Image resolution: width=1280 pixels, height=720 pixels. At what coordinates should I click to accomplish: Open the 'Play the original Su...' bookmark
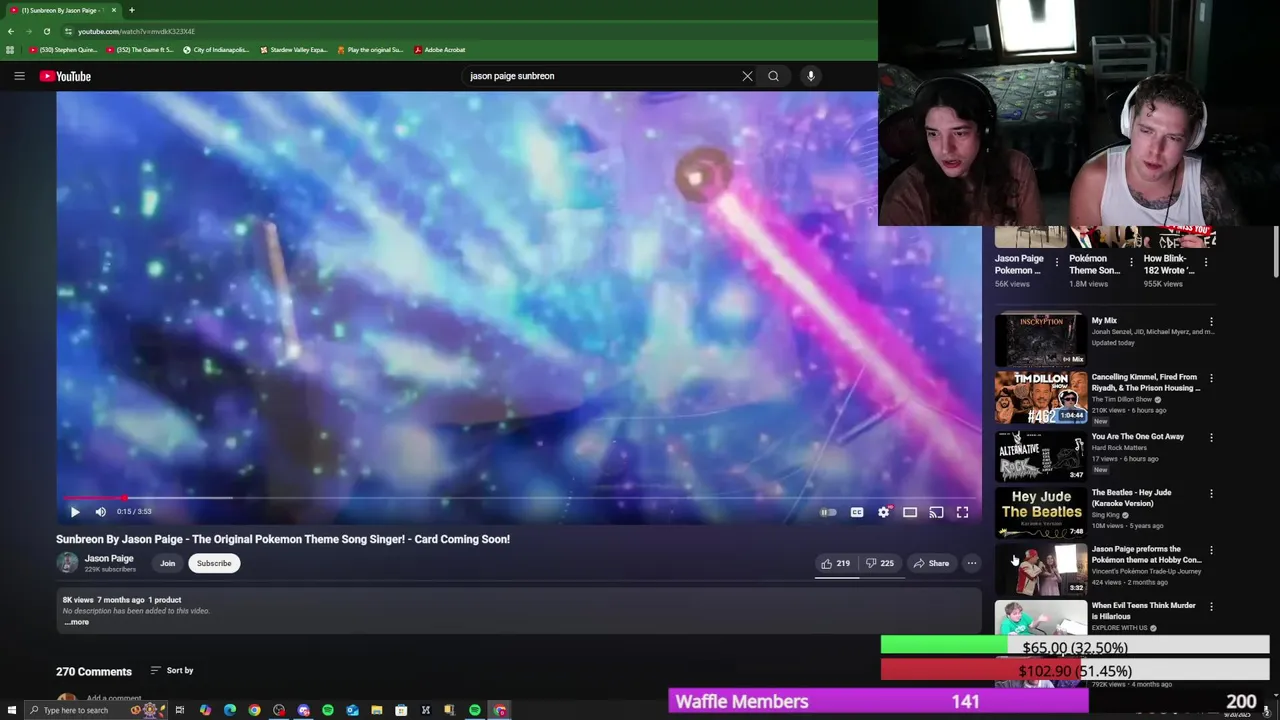[x=370, y=49]
